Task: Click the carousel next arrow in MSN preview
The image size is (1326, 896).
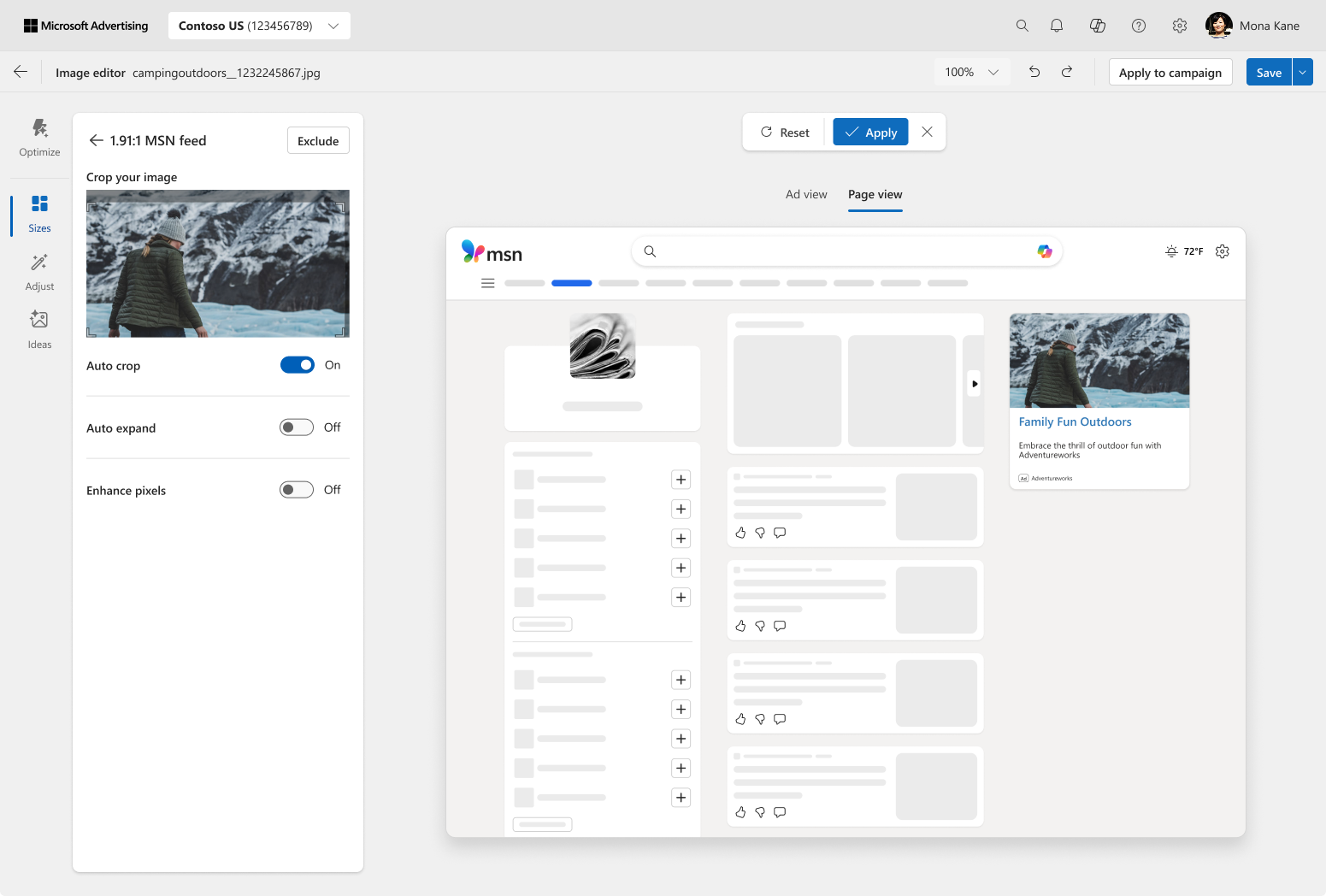Action: [x=975, y=384]
